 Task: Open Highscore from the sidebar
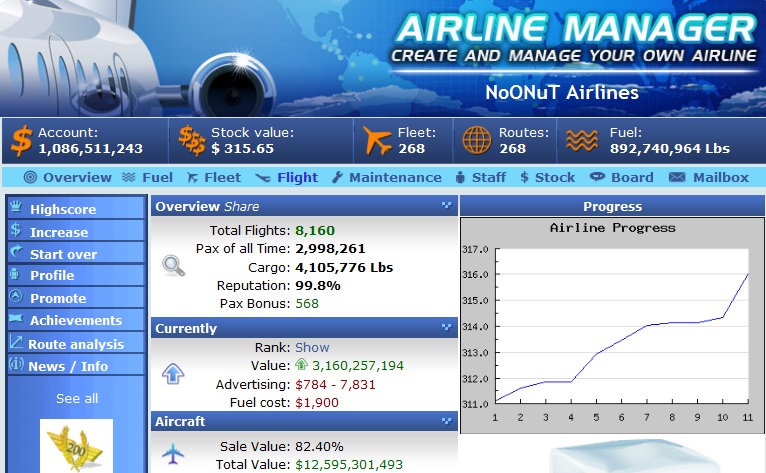tap(76, 209)
